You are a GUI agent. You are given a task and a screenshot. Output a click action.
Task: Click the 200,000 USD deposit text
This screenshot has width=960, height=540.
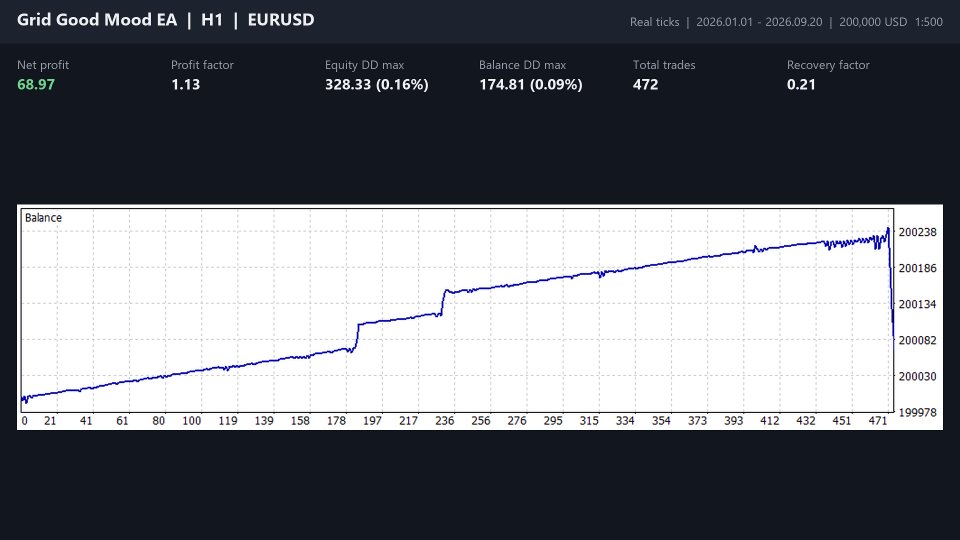click(x=873, y=22)
